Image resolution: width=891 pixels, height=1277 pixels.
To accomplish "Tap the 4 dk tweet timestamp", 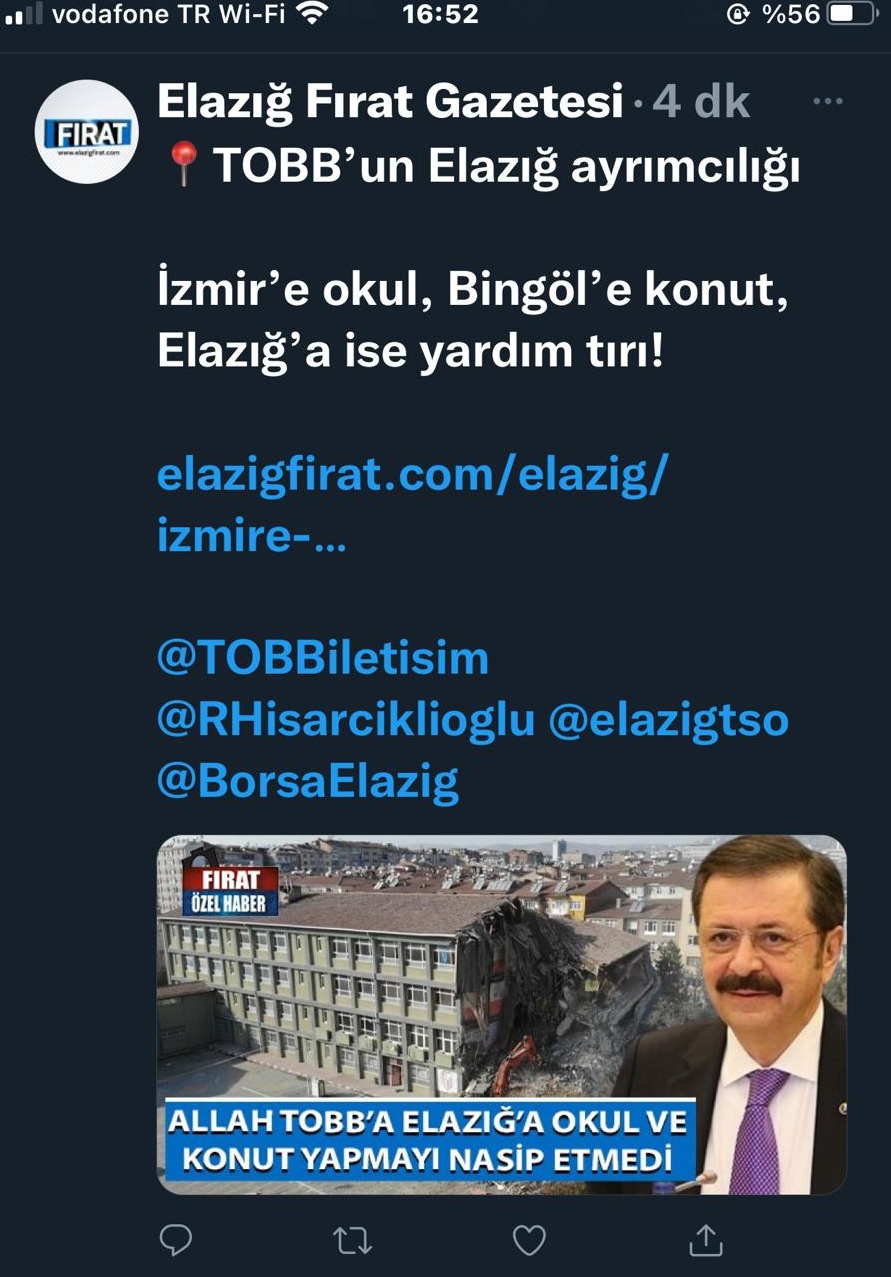I will (x=700, y=102).
